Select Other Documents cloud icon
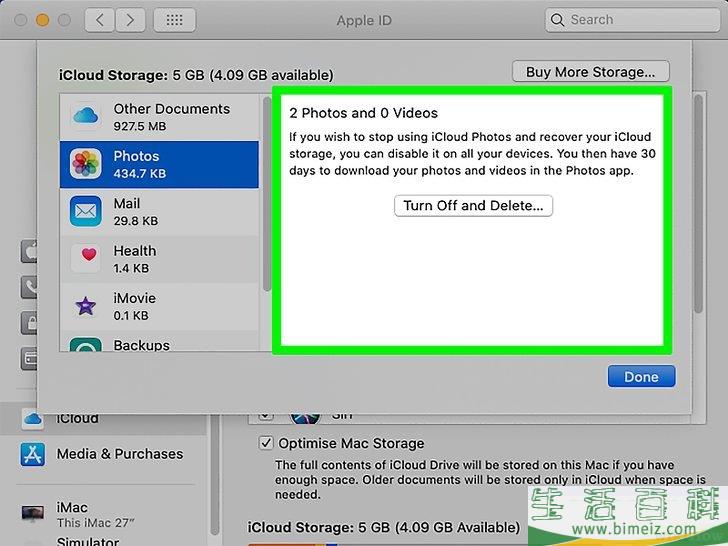 click(x=85, y=116)
